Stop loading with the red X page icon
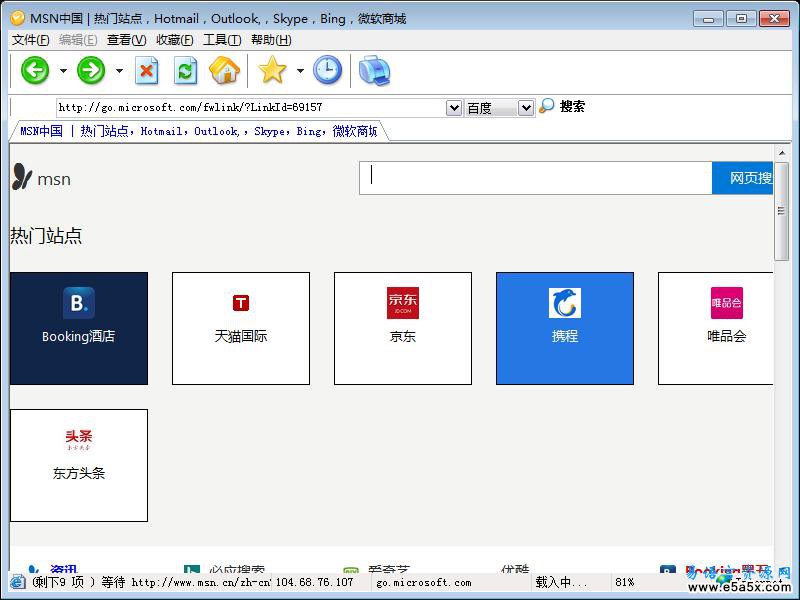The image size is (800, 600). coord(147,70)
